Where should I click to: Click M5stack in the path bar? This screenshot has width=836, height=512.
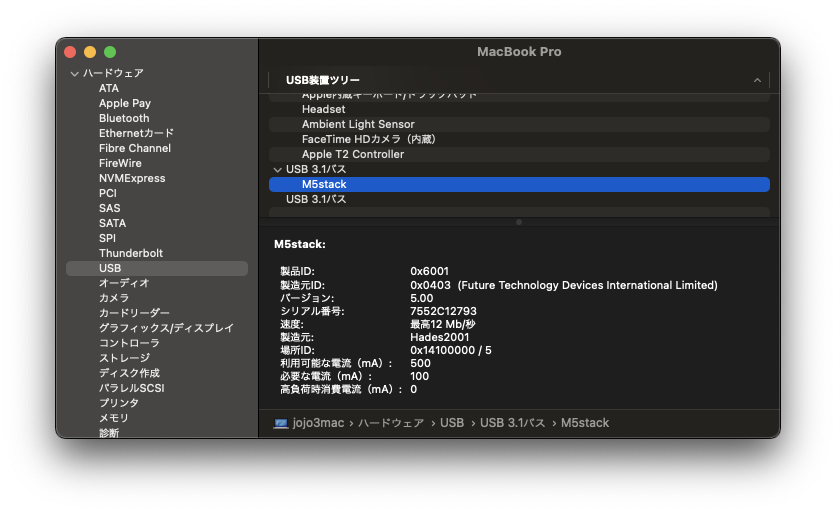pos(585,423)
